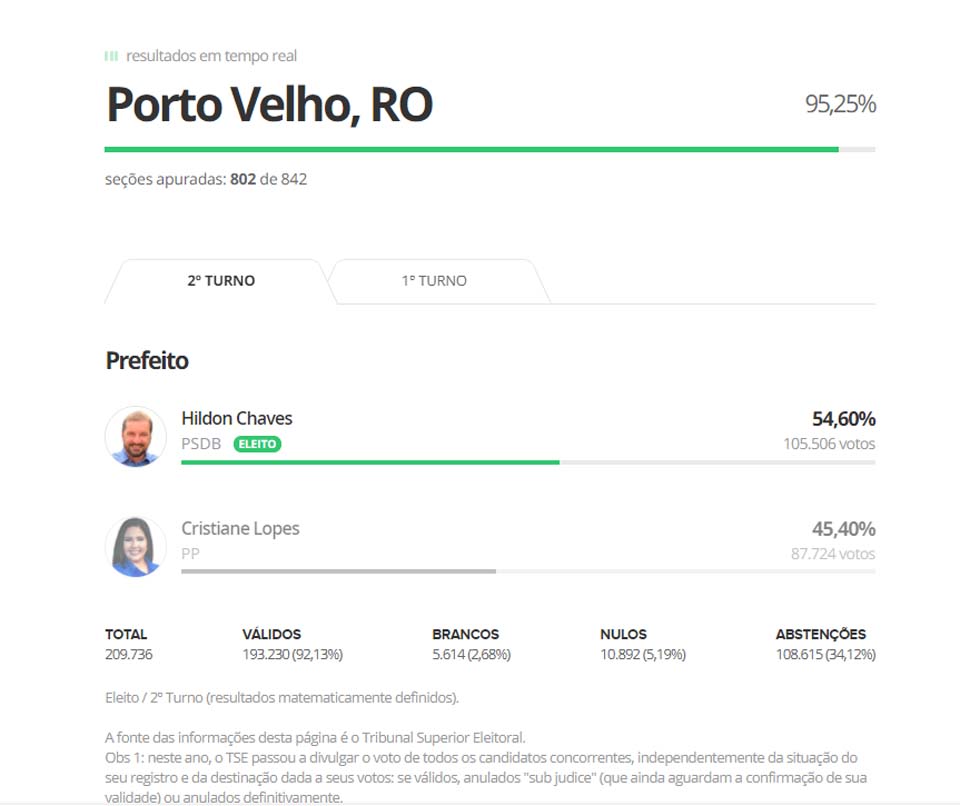The width and height of the screenshot is (960, 806).
Task: Click Hildon Chaves' profile photo
Action: point(136,436)
